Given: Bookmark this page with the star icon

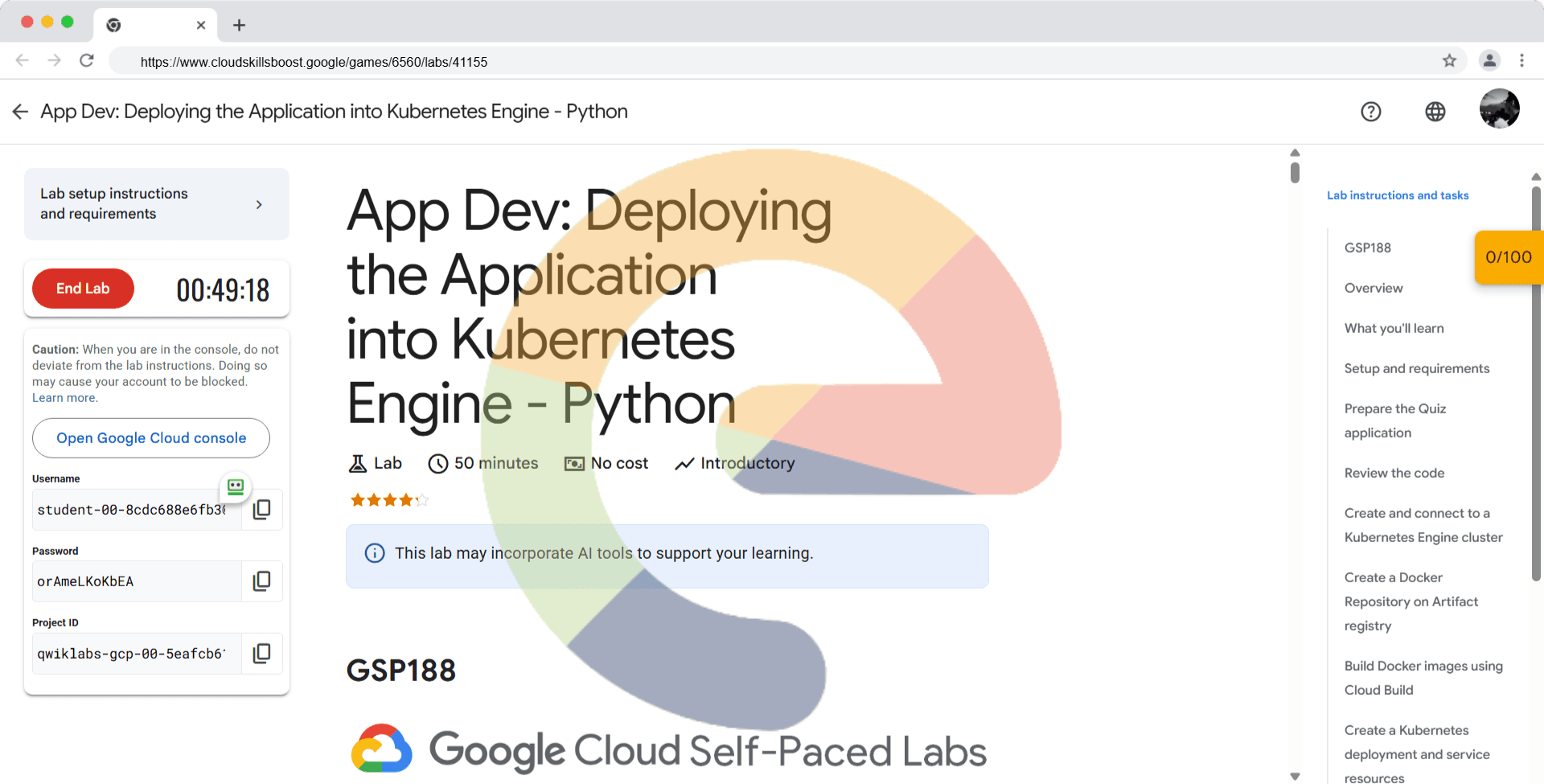Looking at the screenshot, I should 1449,60.
